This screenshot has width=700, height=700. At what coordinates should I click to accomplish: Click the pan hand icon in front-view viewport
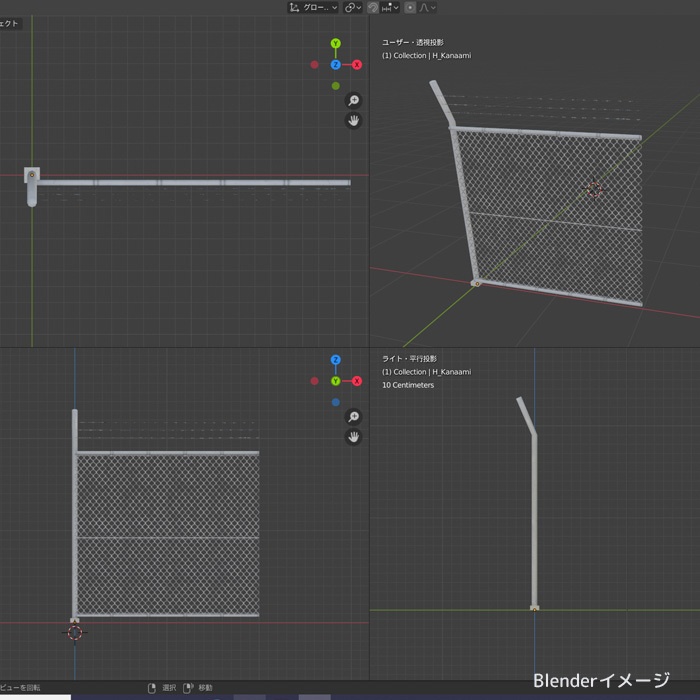coord(353,437)
